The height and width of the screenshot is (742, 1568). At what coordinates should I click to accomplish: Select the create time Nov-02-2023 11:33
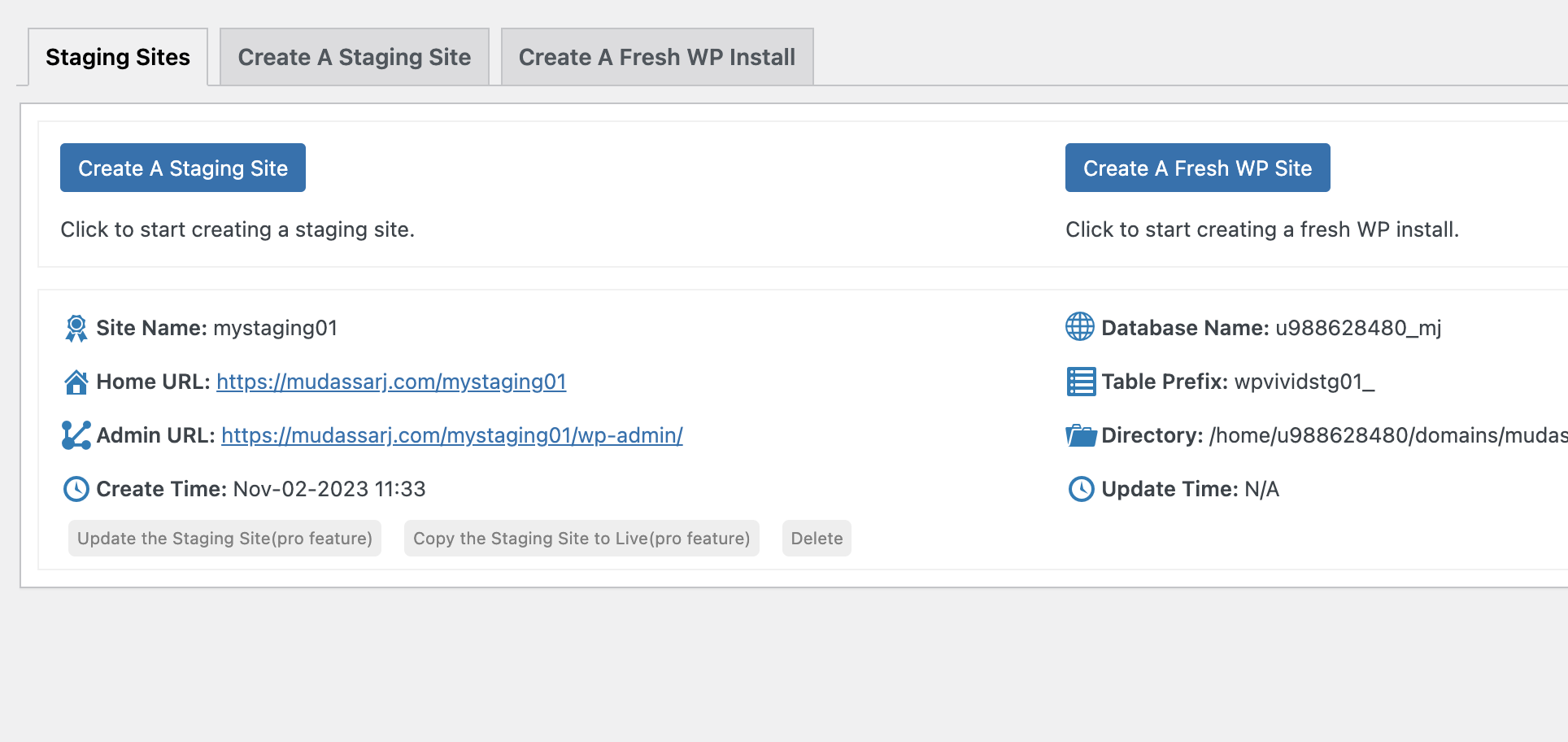click(x=329, y=489)
